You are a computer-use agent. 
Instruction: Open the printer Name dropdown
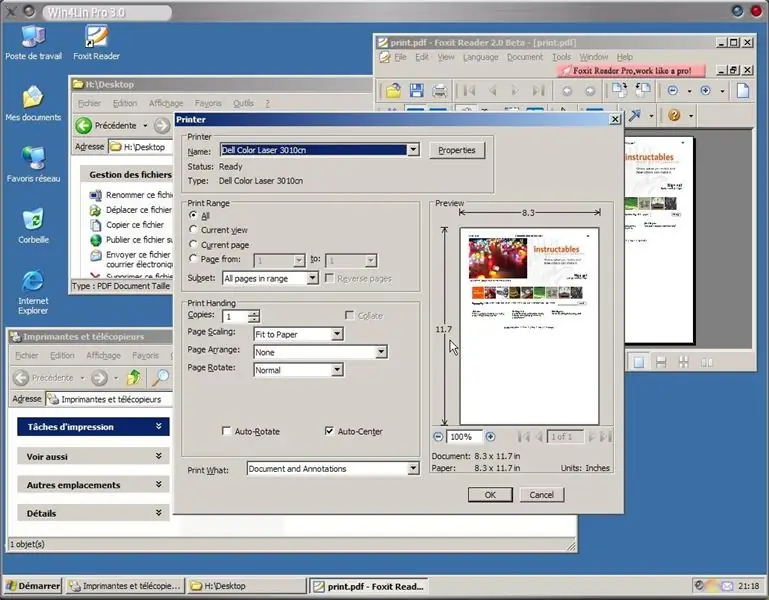pyautogui.click(x=413, y=150)
